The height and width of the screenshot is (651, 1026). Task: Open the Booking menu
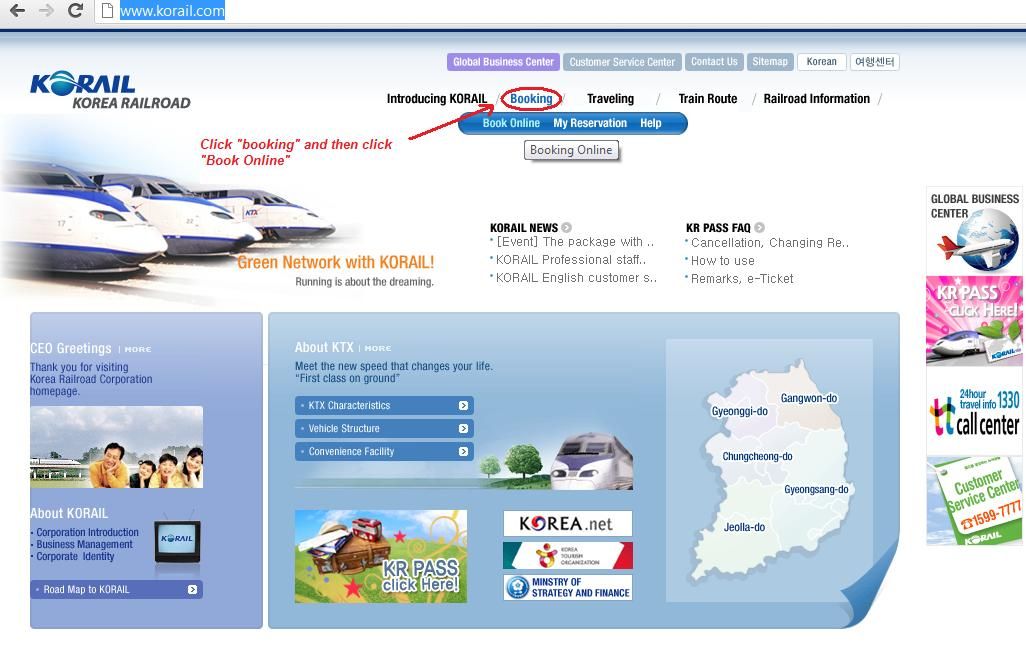[531, 99]
